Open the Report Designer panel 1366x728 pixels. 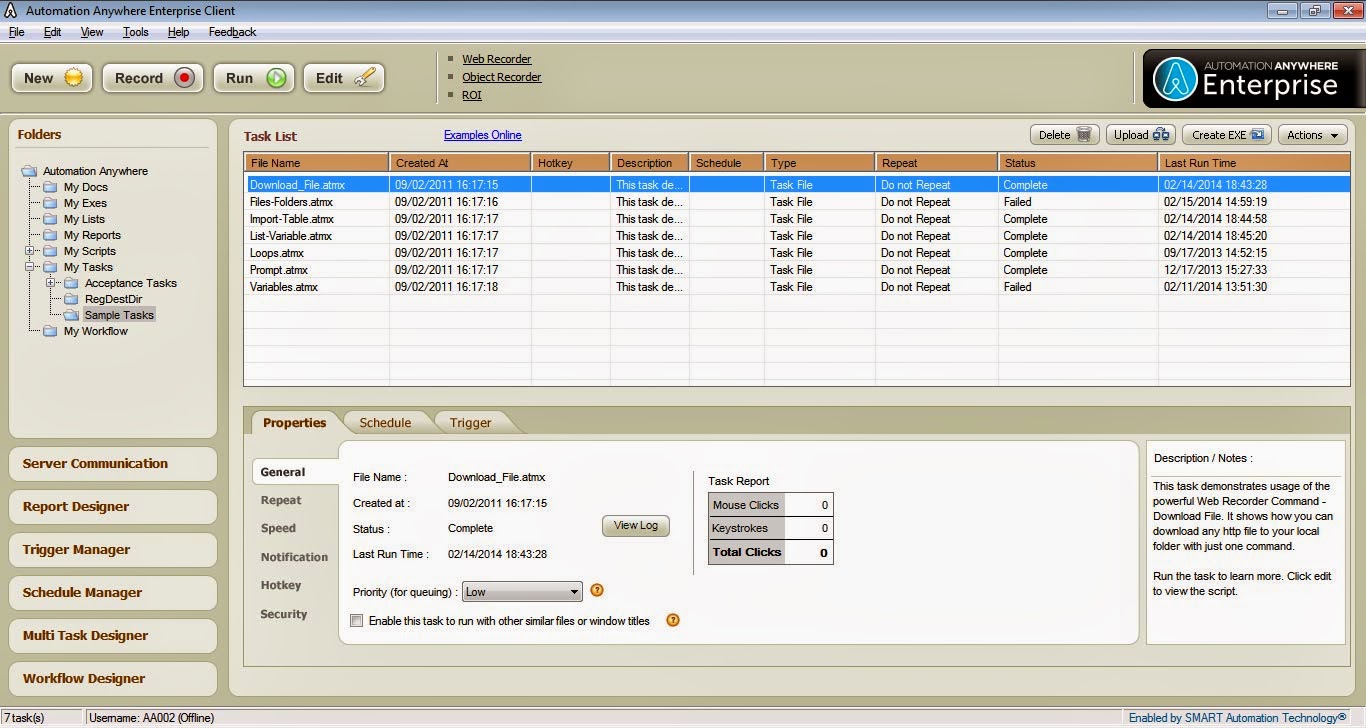click(113, 507)
